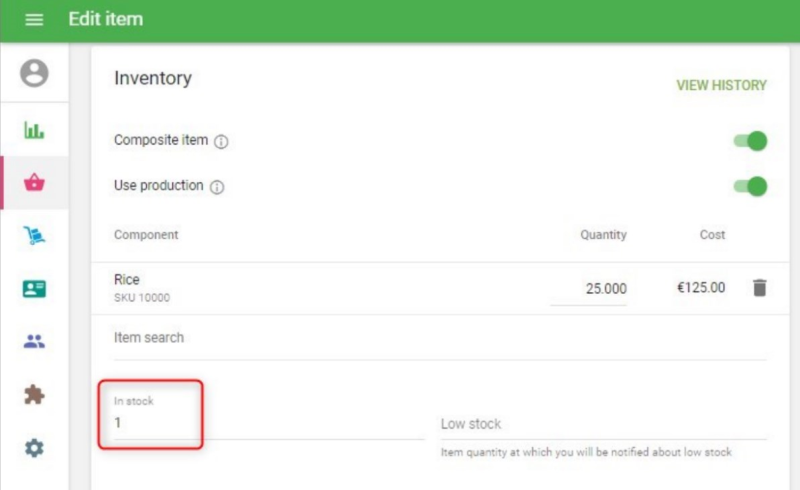
Task: Open Employees ID card icon
Action: (34, 289)
